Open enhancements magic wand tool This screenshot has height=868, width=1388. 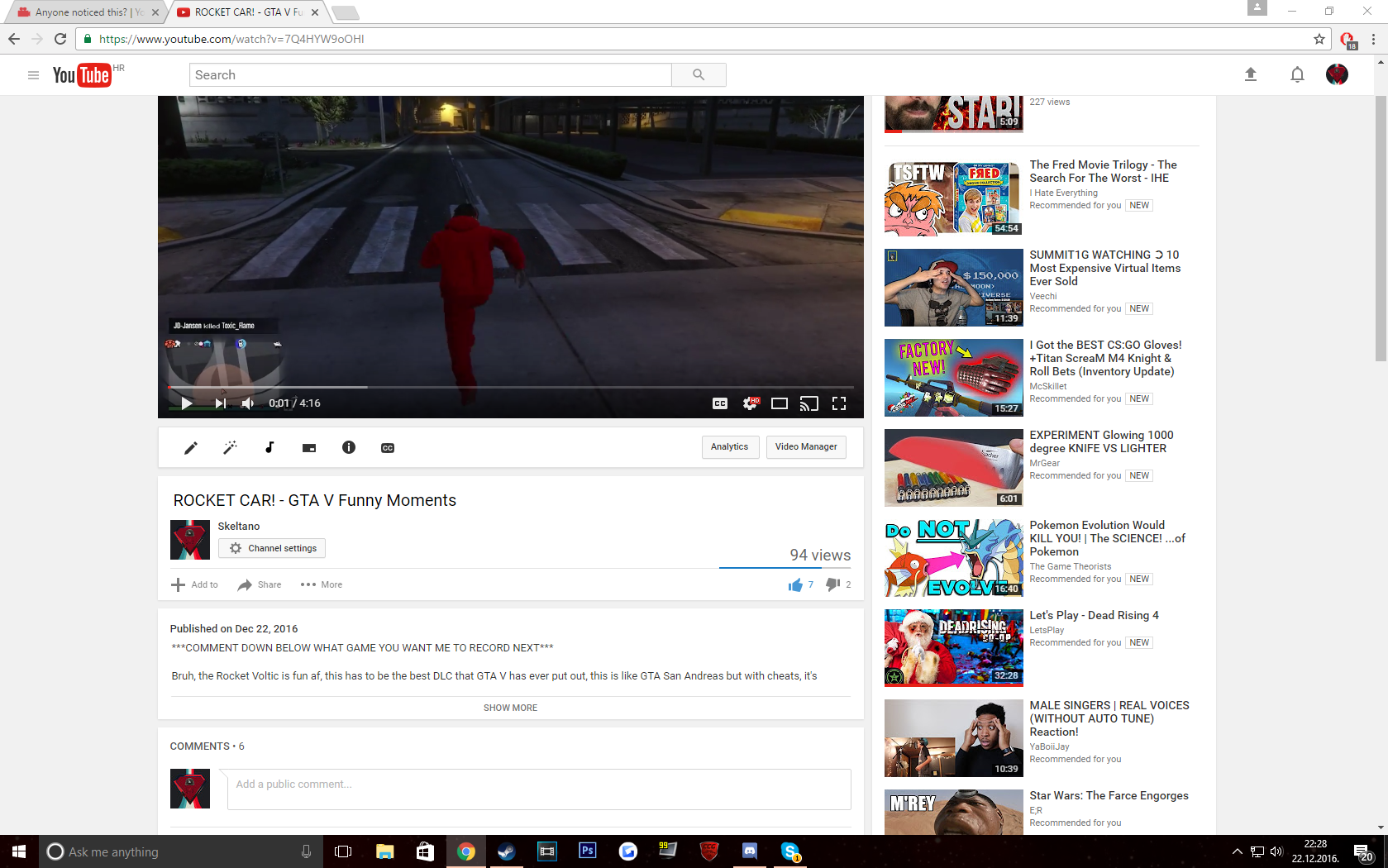click(230, 448)
